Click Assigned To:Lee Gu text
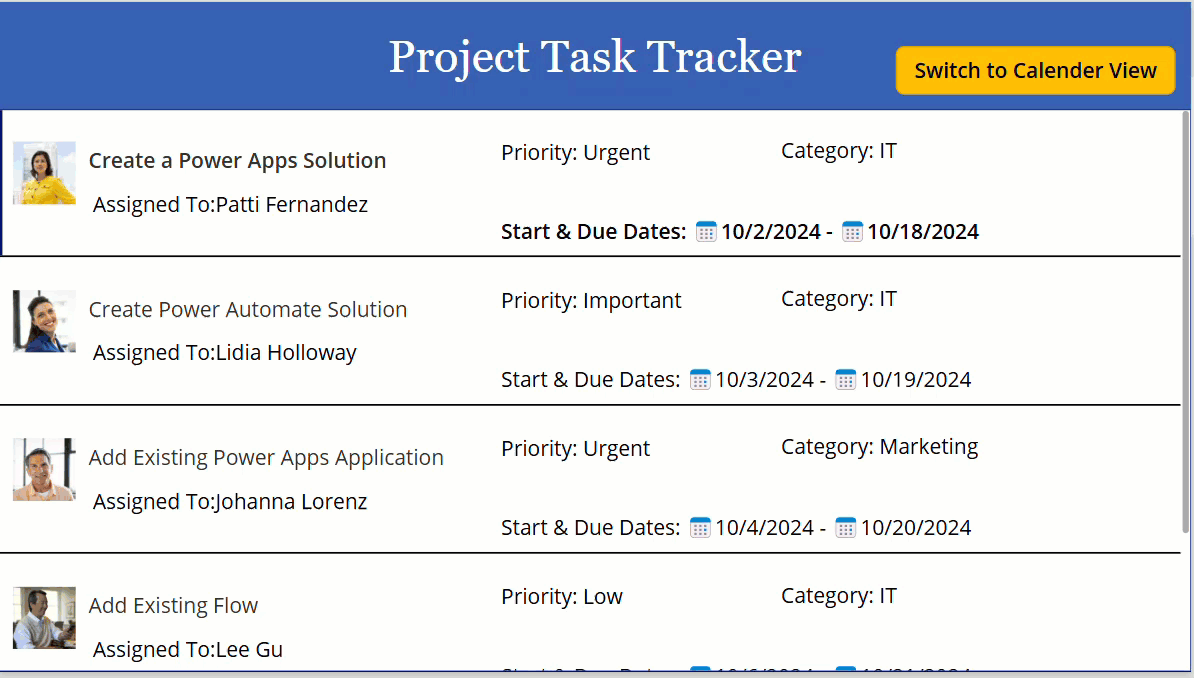The image size is (1194, 678). pyautogui.click(x=188, y=649)
